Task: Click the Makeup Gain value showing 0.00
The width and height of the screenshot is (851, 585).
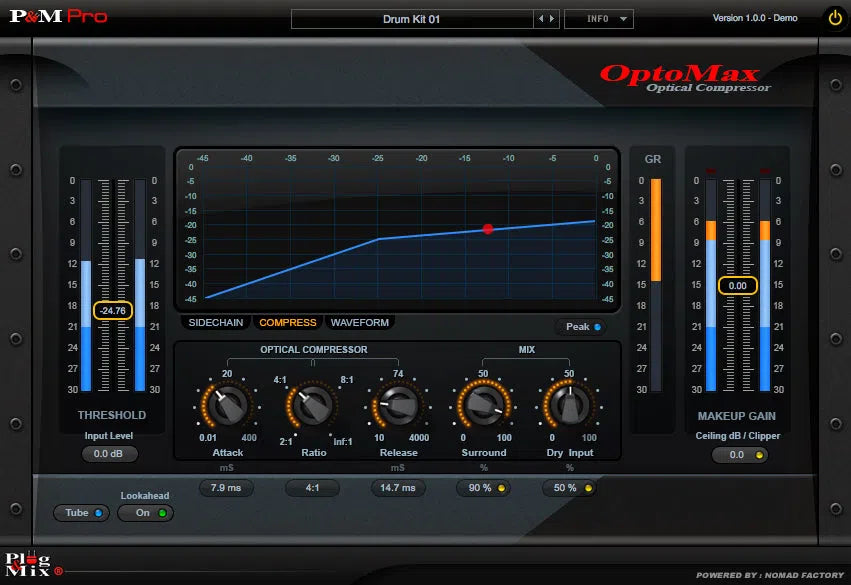Action: coord(737,285)
